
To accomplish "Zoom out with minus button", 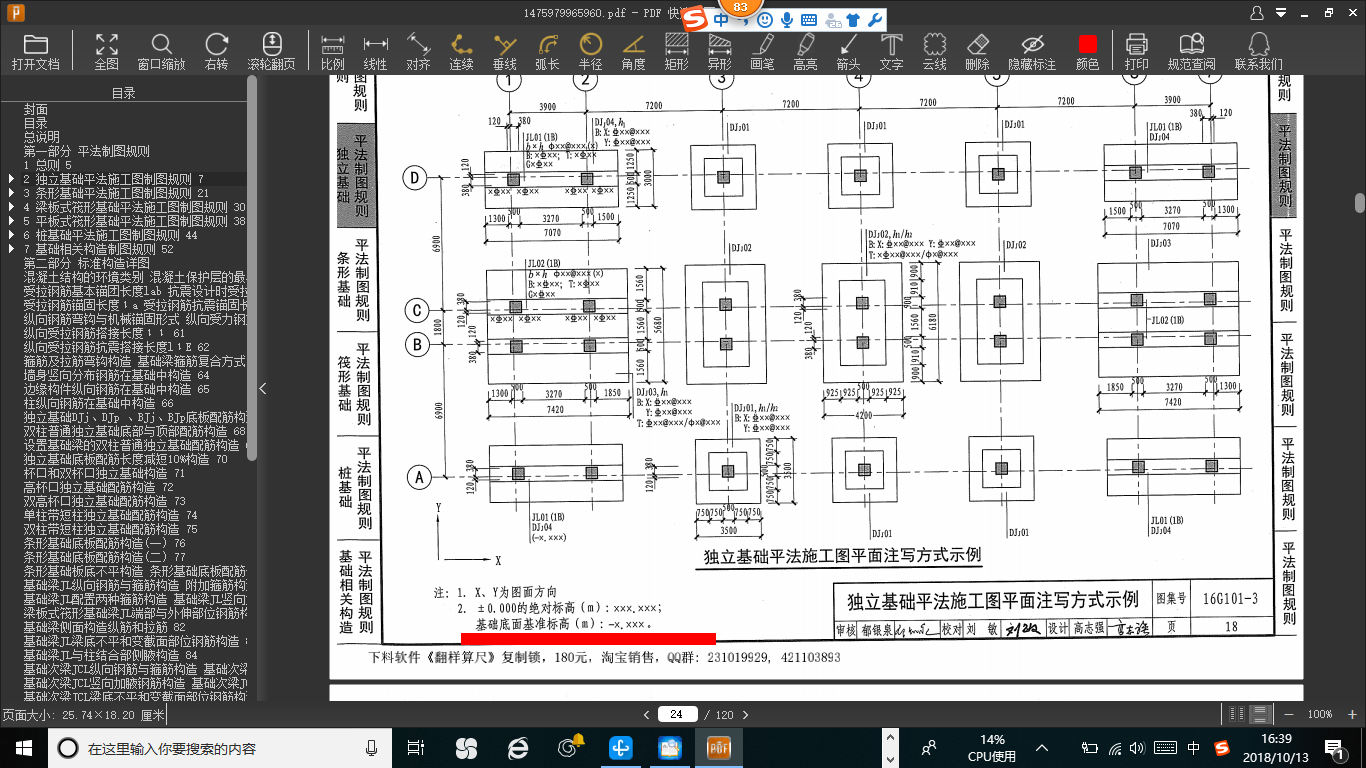I will pyautogui.click(x=1288, y=714).
